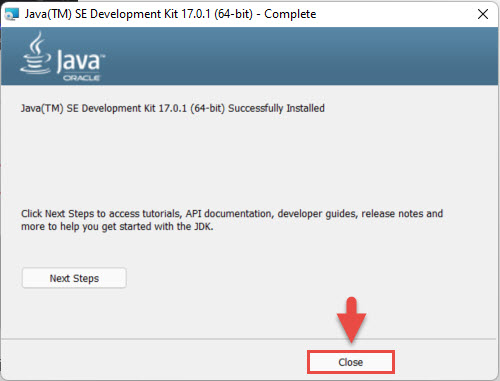
Task: Click '17.0.1' in the title bar text
Action: click(196, 14)
